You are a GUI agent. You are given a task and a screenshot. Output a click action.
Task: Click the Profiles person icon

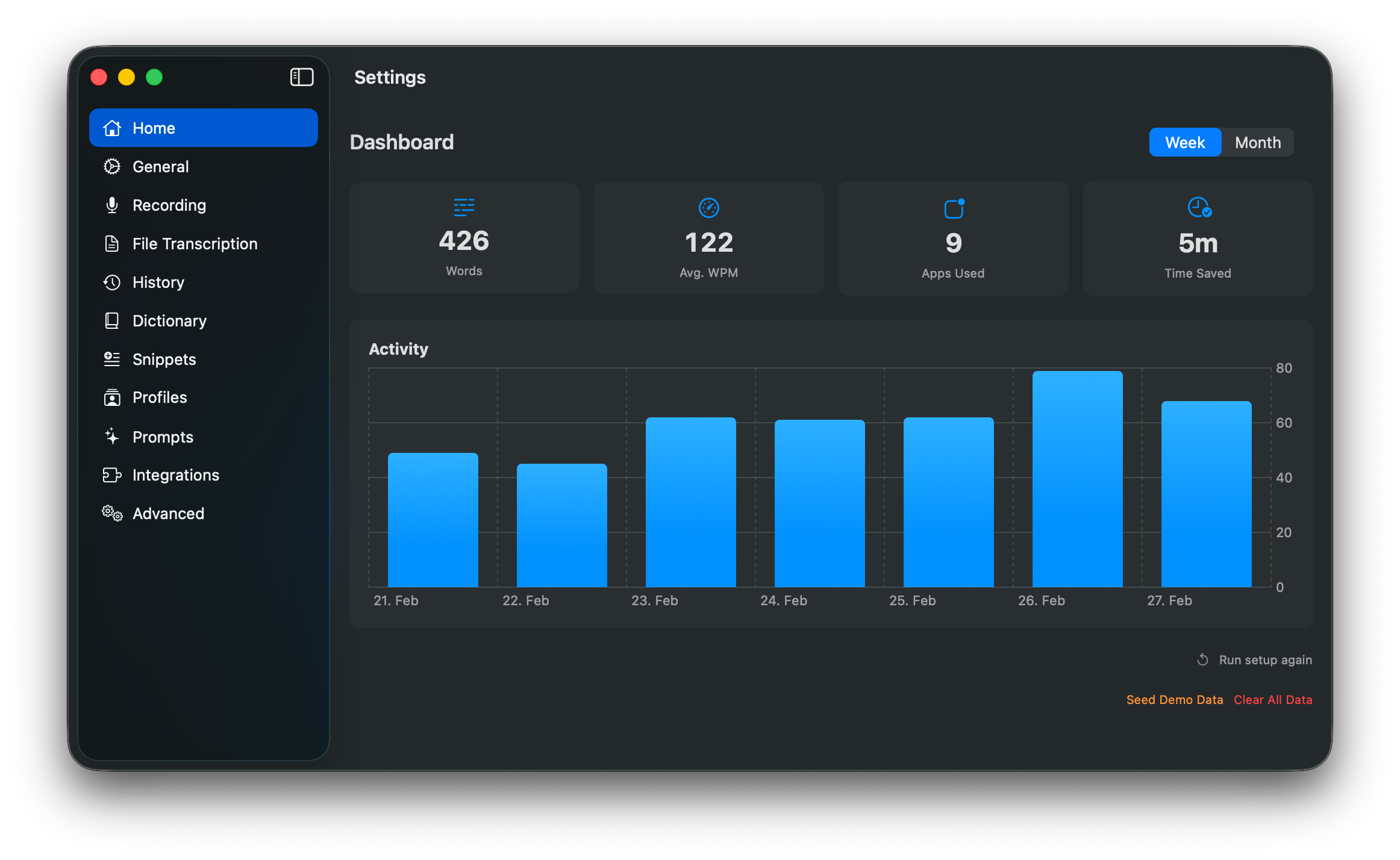click(x=112, y=397)
